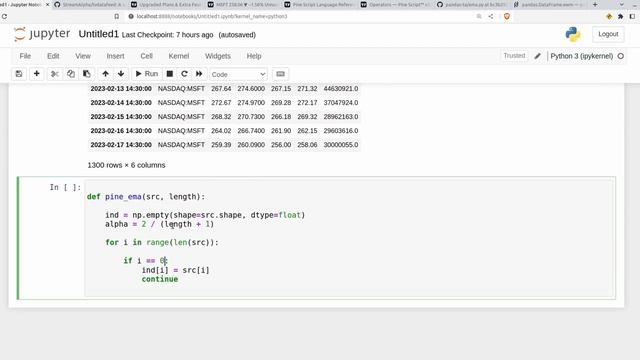Click the Python logo icon

tap(573, 34)
